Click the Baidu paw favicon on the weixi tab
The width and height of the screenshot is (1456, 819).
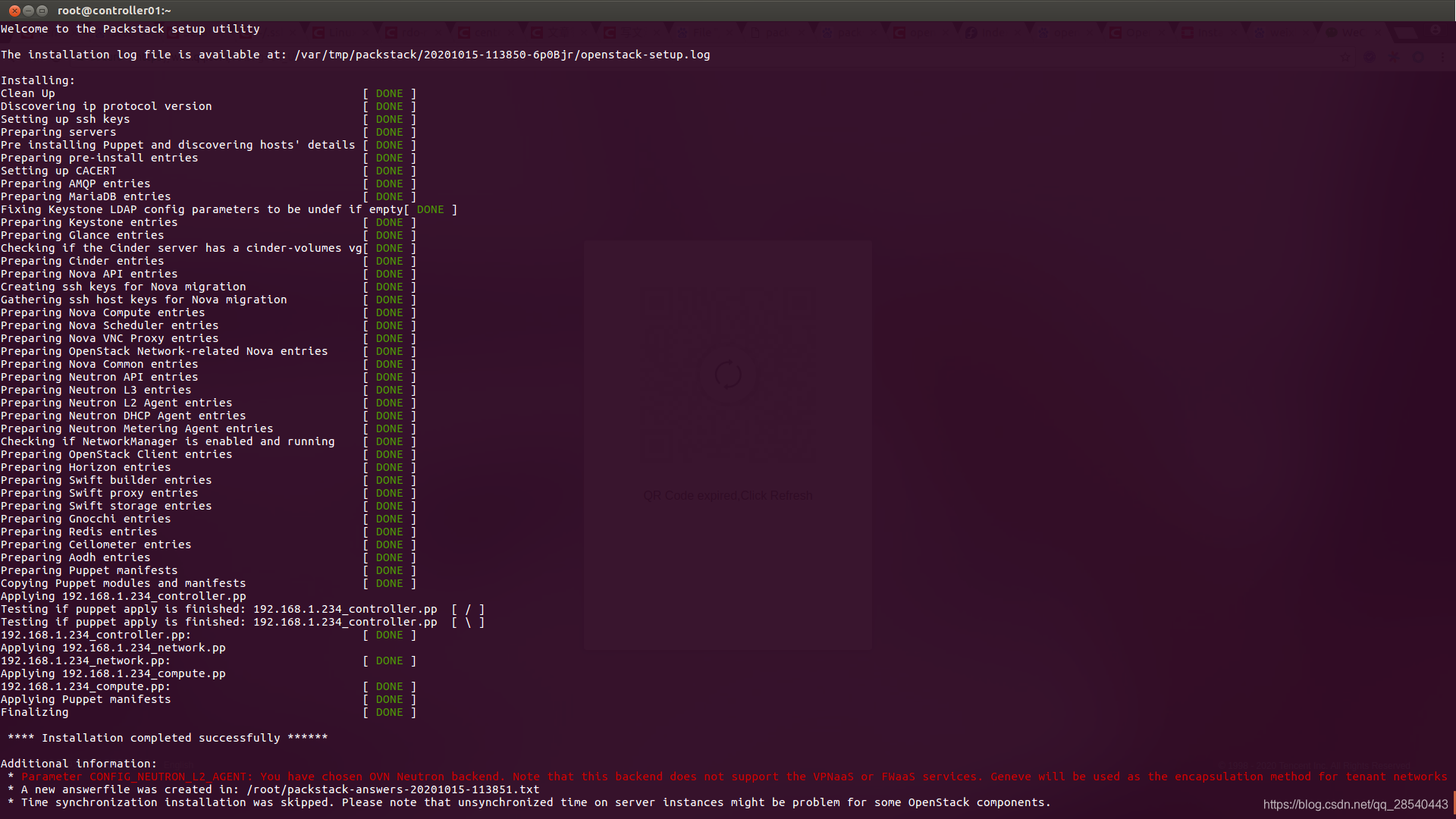click(x=1260, y=33)
